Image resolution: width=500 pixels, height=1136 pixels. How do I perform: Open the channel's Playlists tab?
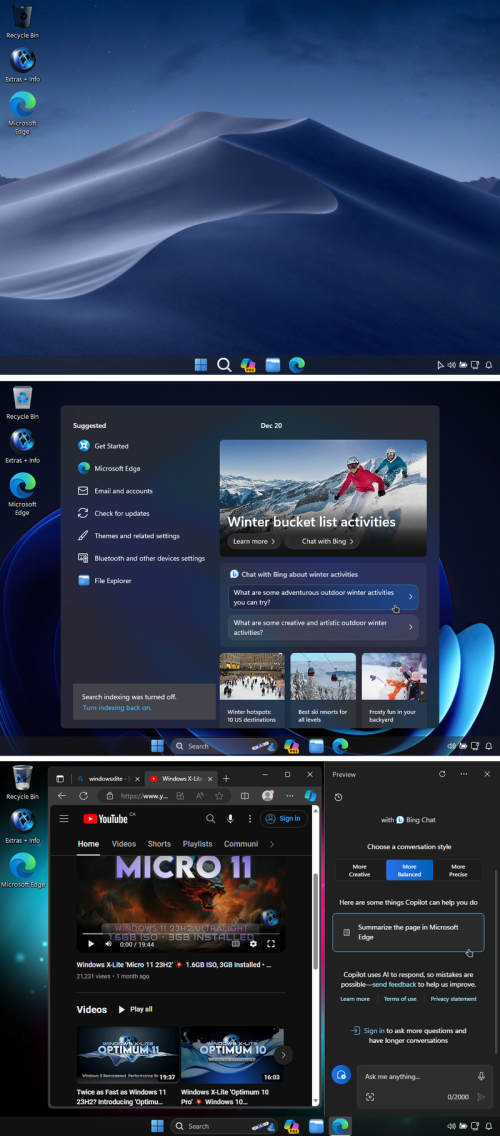point(197,844)
